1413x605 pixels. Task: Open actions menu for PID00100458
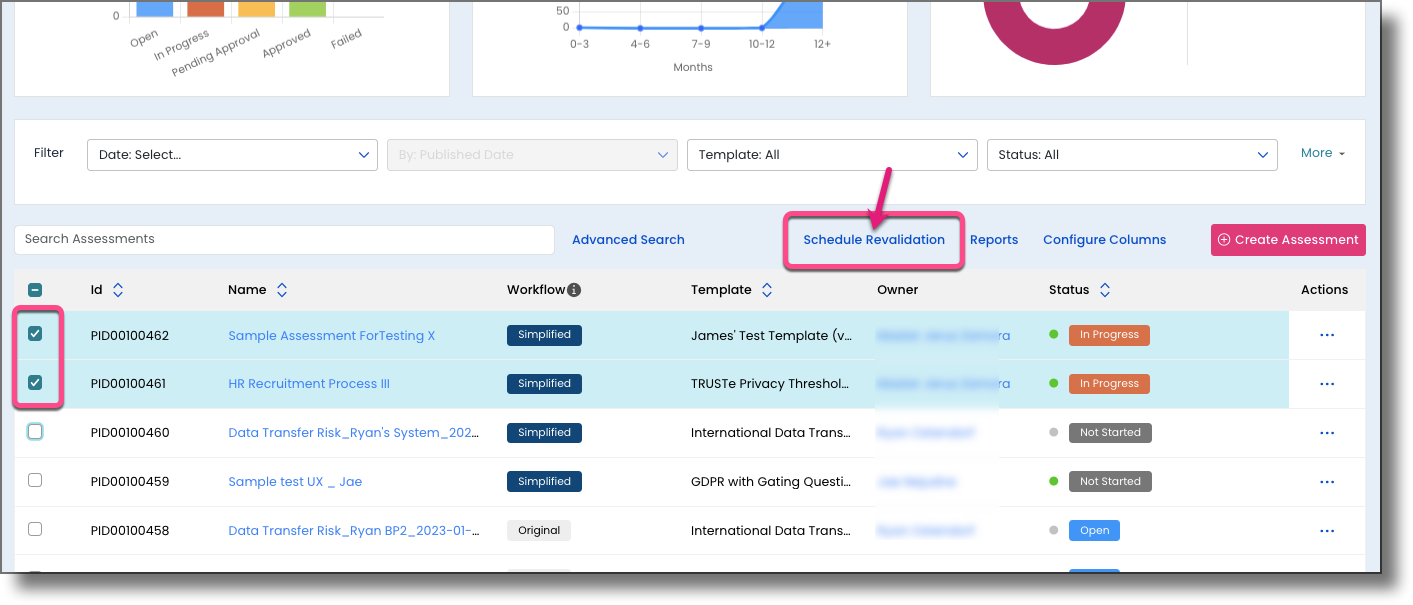[x=1327, y=530]
